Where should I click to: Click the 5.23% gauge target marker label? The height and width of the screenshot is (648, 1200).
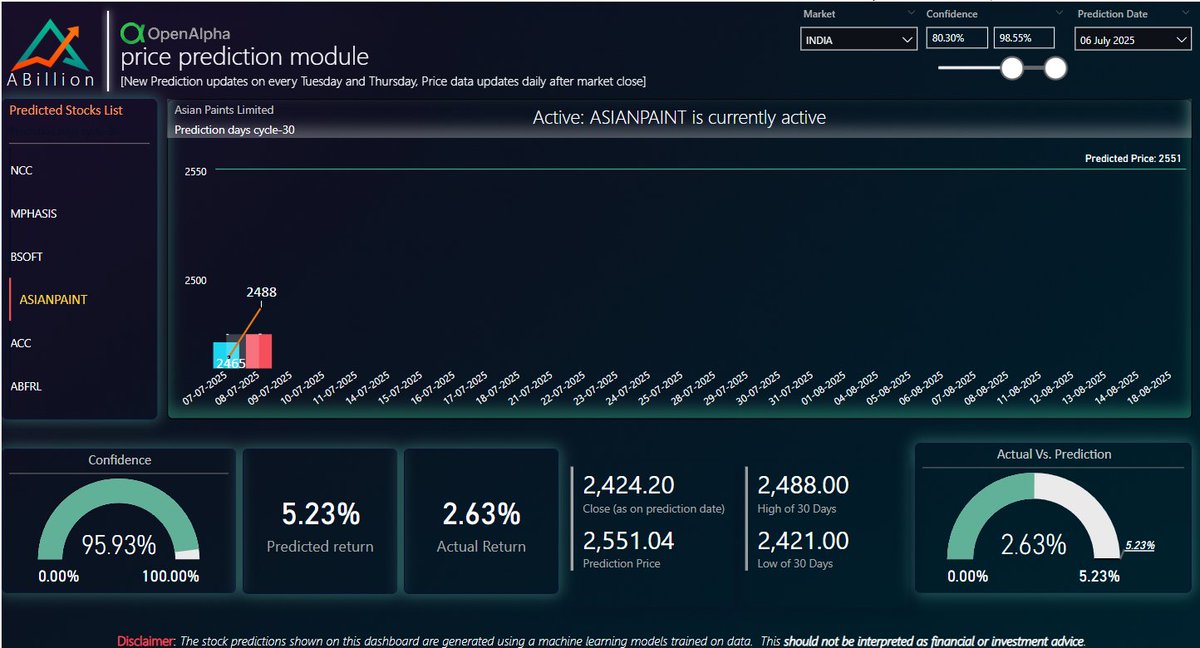pos(1140,545)
